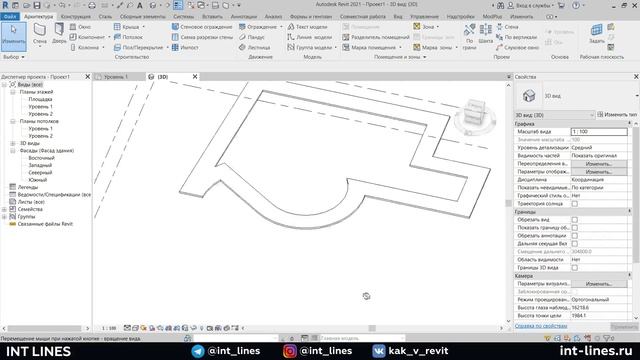The height and width of the screenshot is (360, 640).
Task: Select the Дверь (Door) tool
Action: (x=59, y=33)
